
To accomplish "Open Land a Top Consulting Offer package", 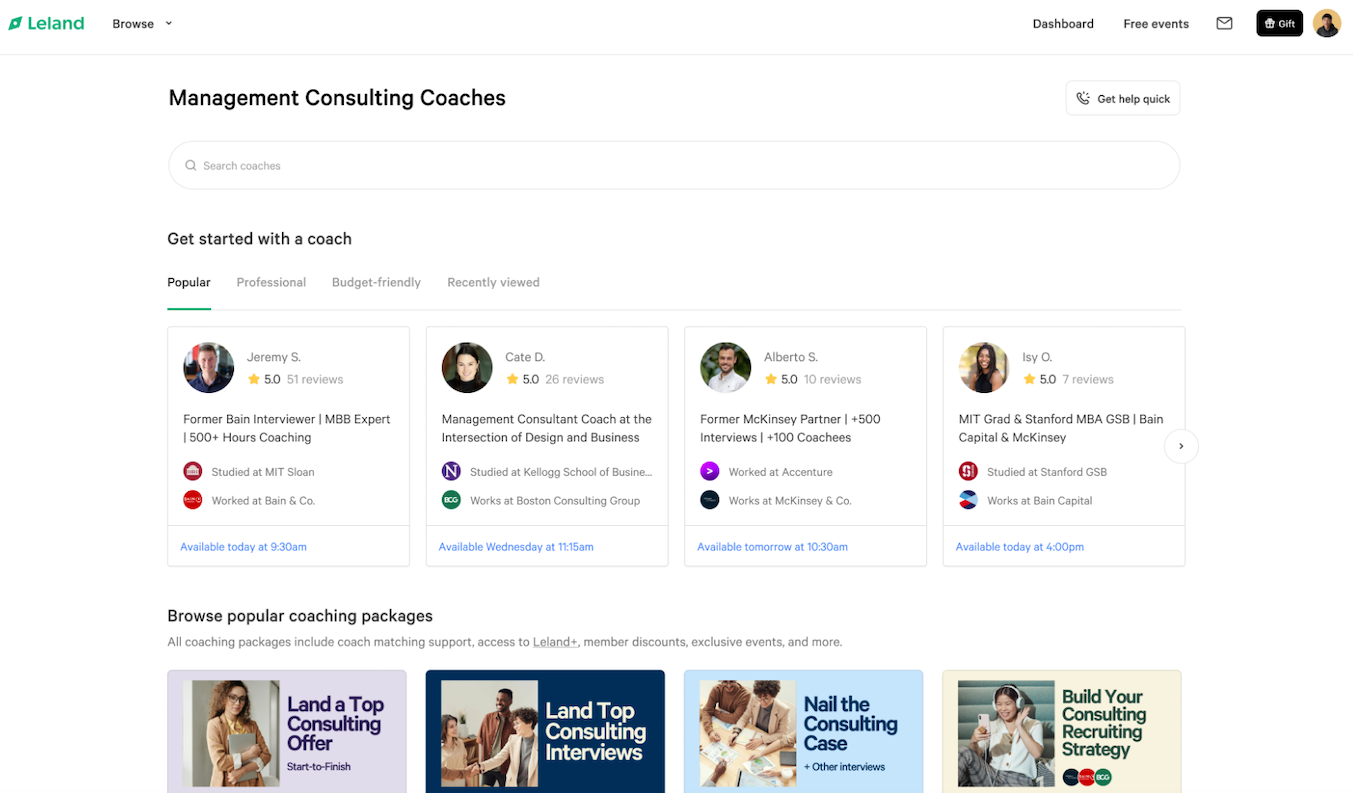I will tap(287, 731).
